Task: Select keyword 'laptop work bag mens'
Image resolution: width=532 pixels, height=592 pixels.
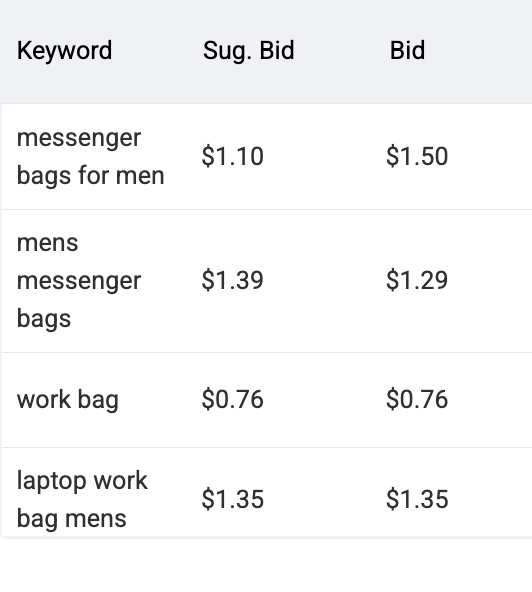Action: click(x=82, y=500)
